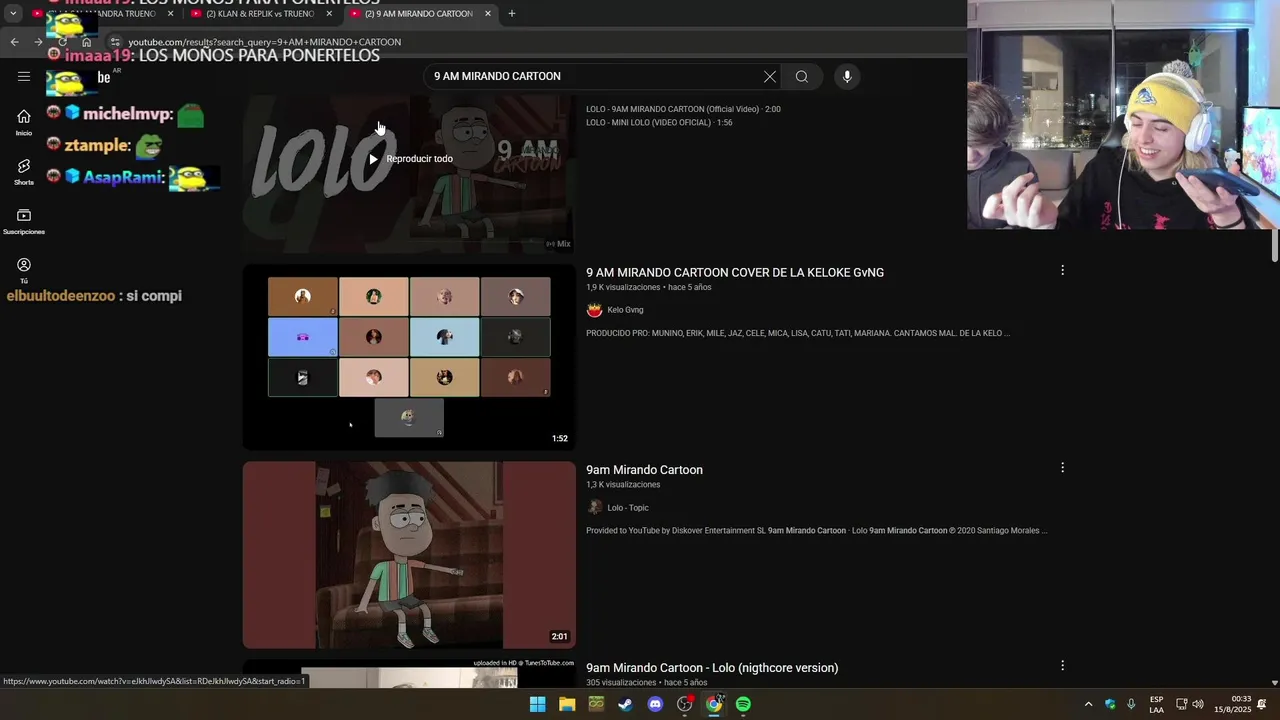Open the volume control in system tray
The height and width of the screenshot is (720, 1280).
1198,704
